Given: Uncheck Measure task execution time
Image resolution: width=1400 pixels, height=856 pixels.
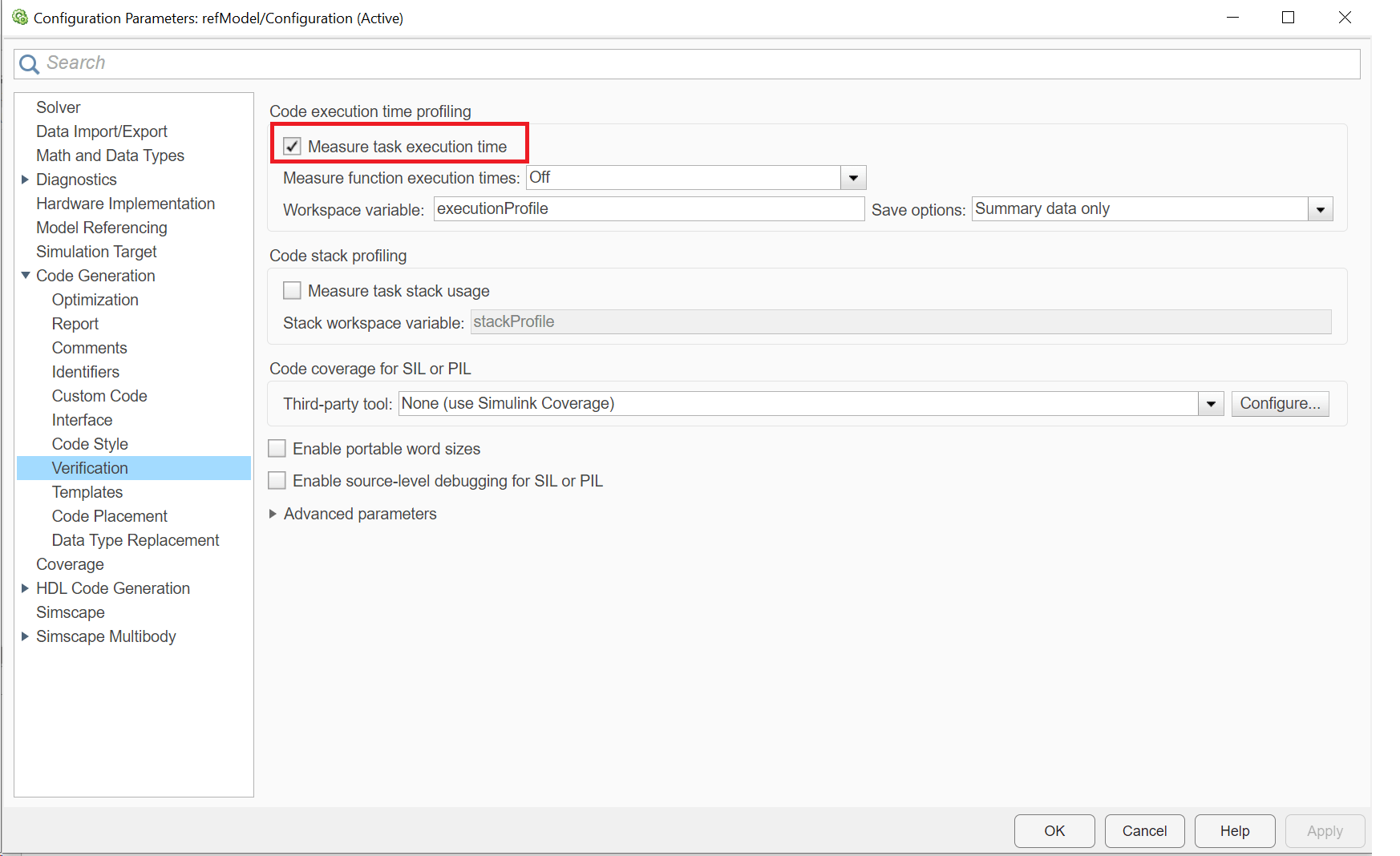Looking at the screenshot, I should point(293,147).
